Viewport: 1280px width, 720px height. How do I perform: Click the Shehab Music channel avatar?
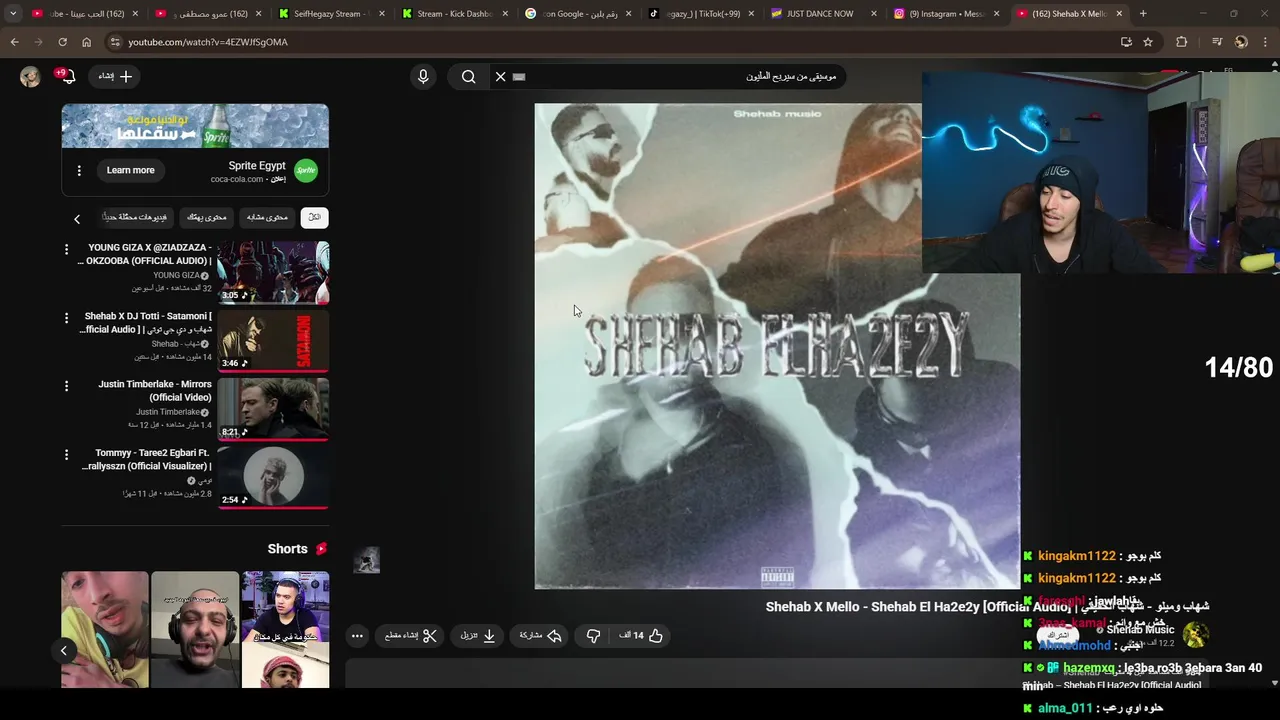pyautogui.click(x=1196, y=633)
